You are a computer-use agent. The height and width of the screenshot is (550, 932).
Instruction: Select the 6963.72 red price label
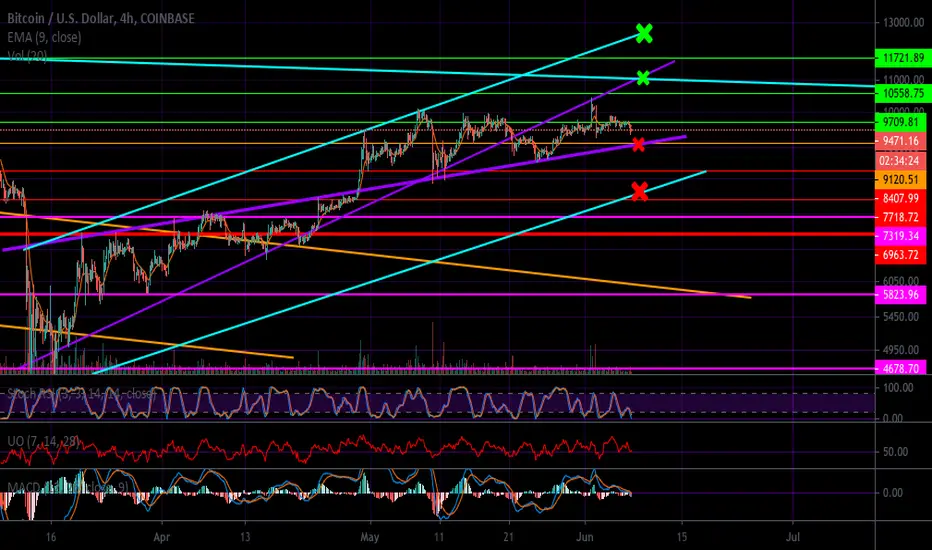[901, 255]
